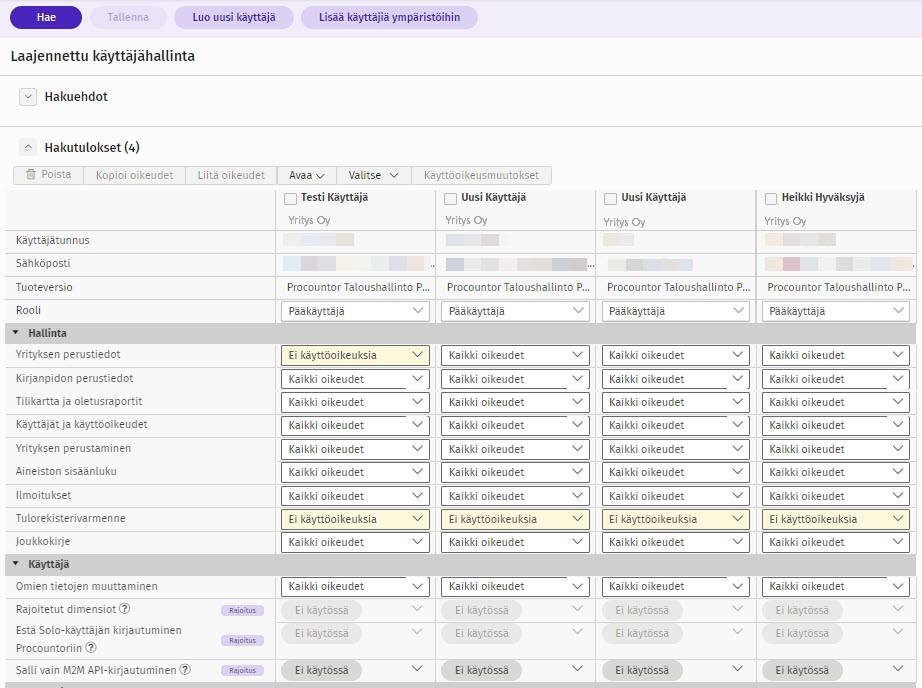Tick the checkbox for Testi Käyttäjä
This screenshot has height=688, width=922.
(x=290, y=199)
